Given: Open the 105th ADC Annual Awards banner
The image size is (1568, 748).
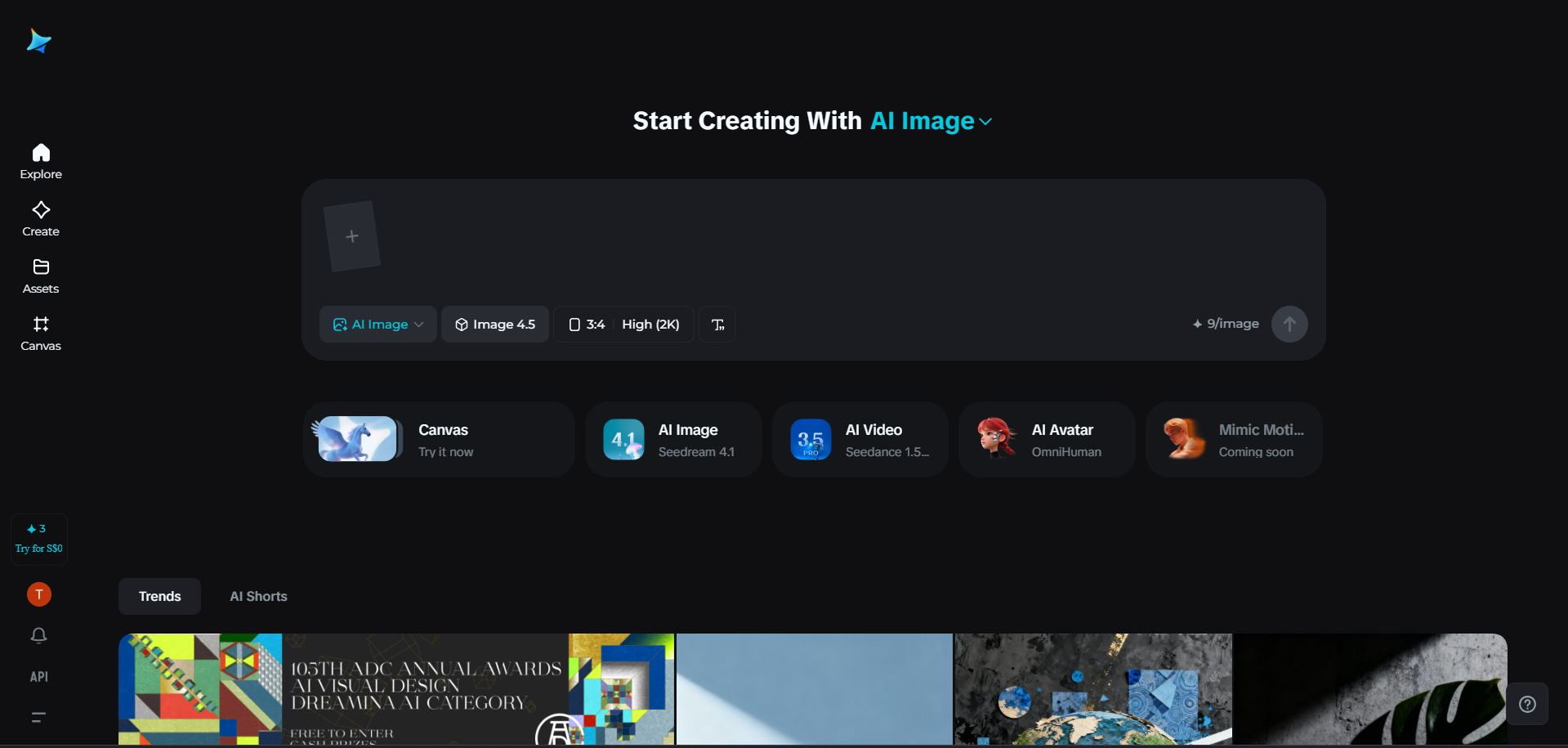Looking at the screenshot, I should [x=396, y=689].
